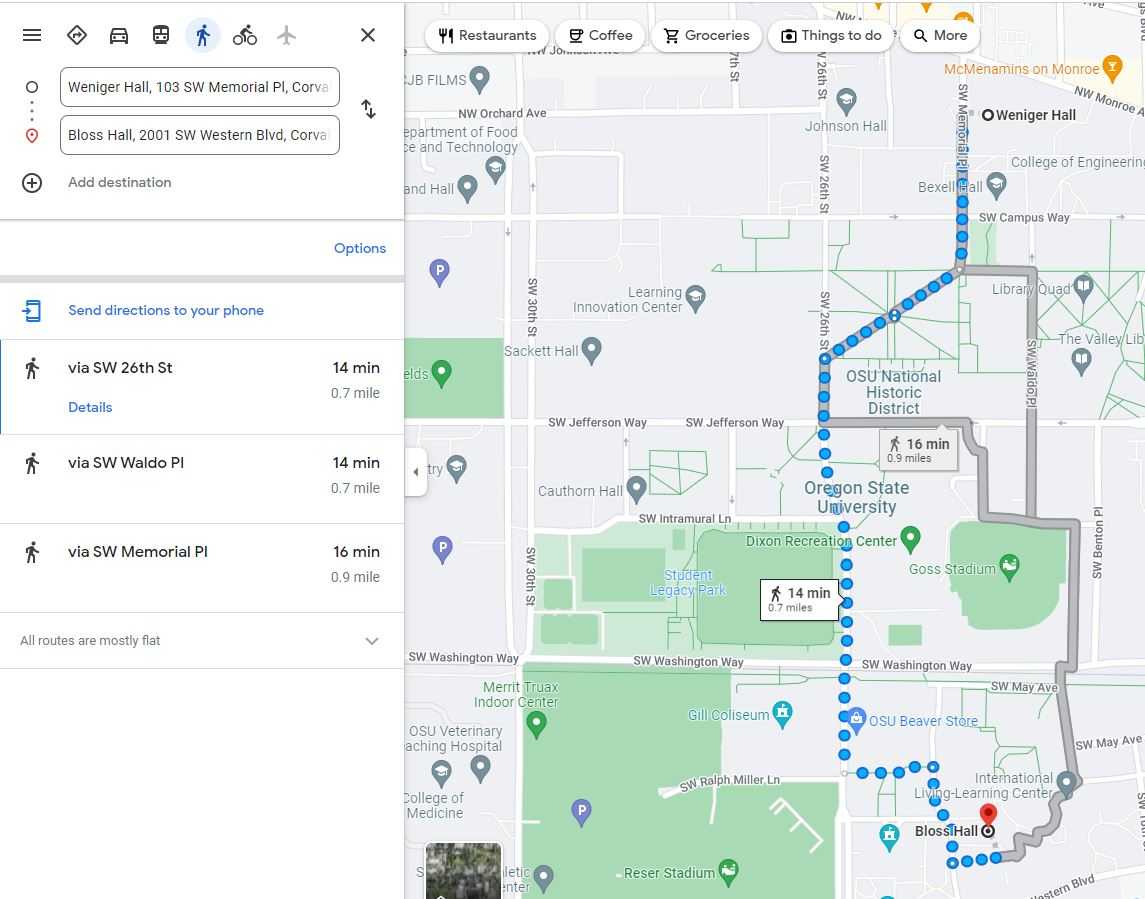Select walking directions mode
1145x899 pixels.
(203, 35)
